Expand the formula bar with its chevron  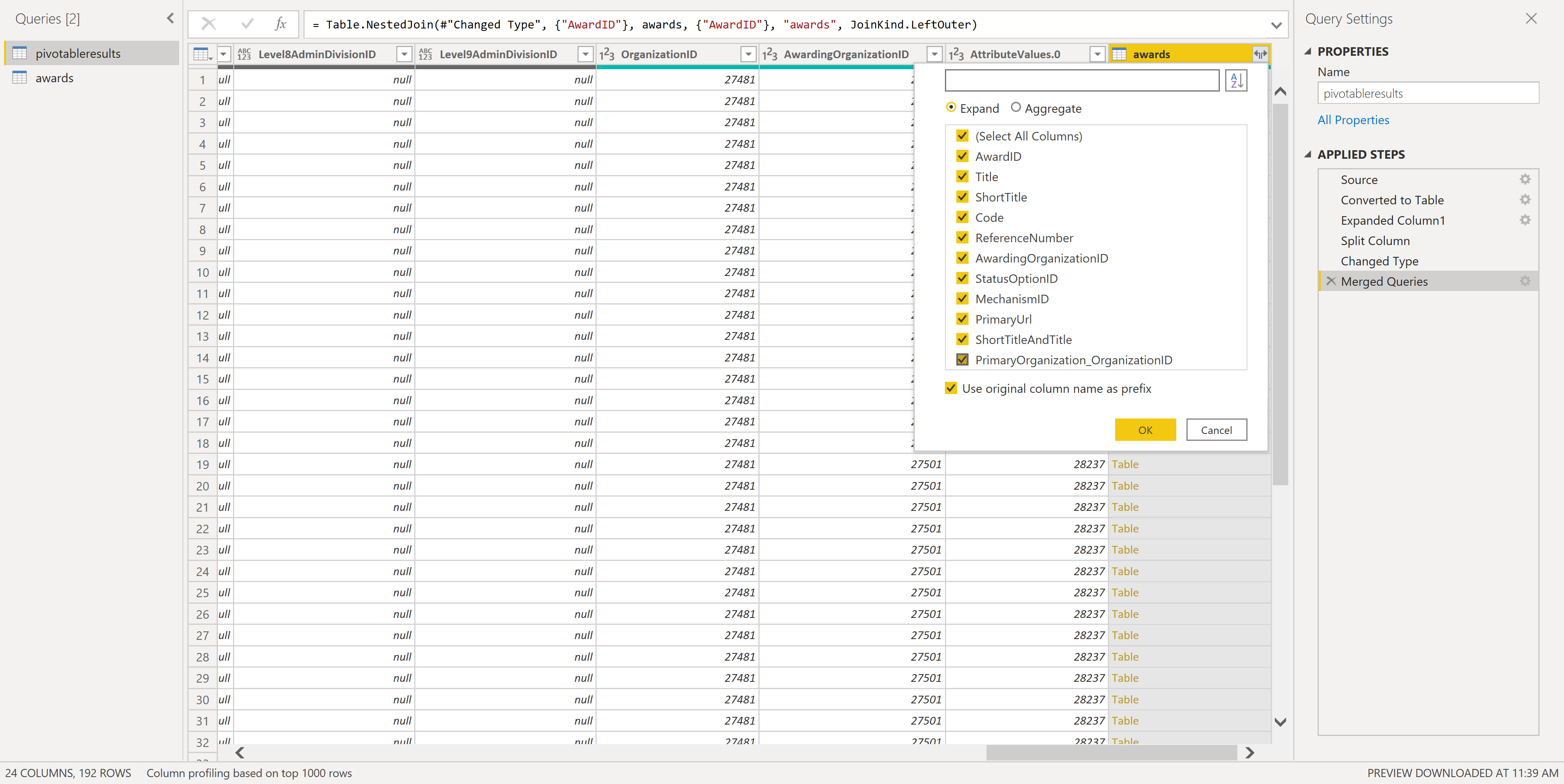[1276, 26]
